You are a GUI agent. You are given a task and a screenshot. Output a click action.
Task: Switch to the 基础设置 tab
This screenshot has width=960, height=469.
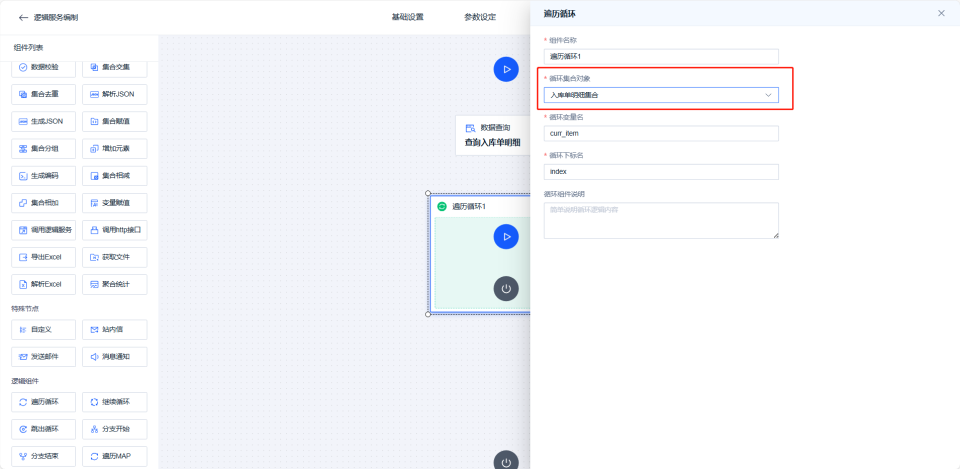pos(407,17)
